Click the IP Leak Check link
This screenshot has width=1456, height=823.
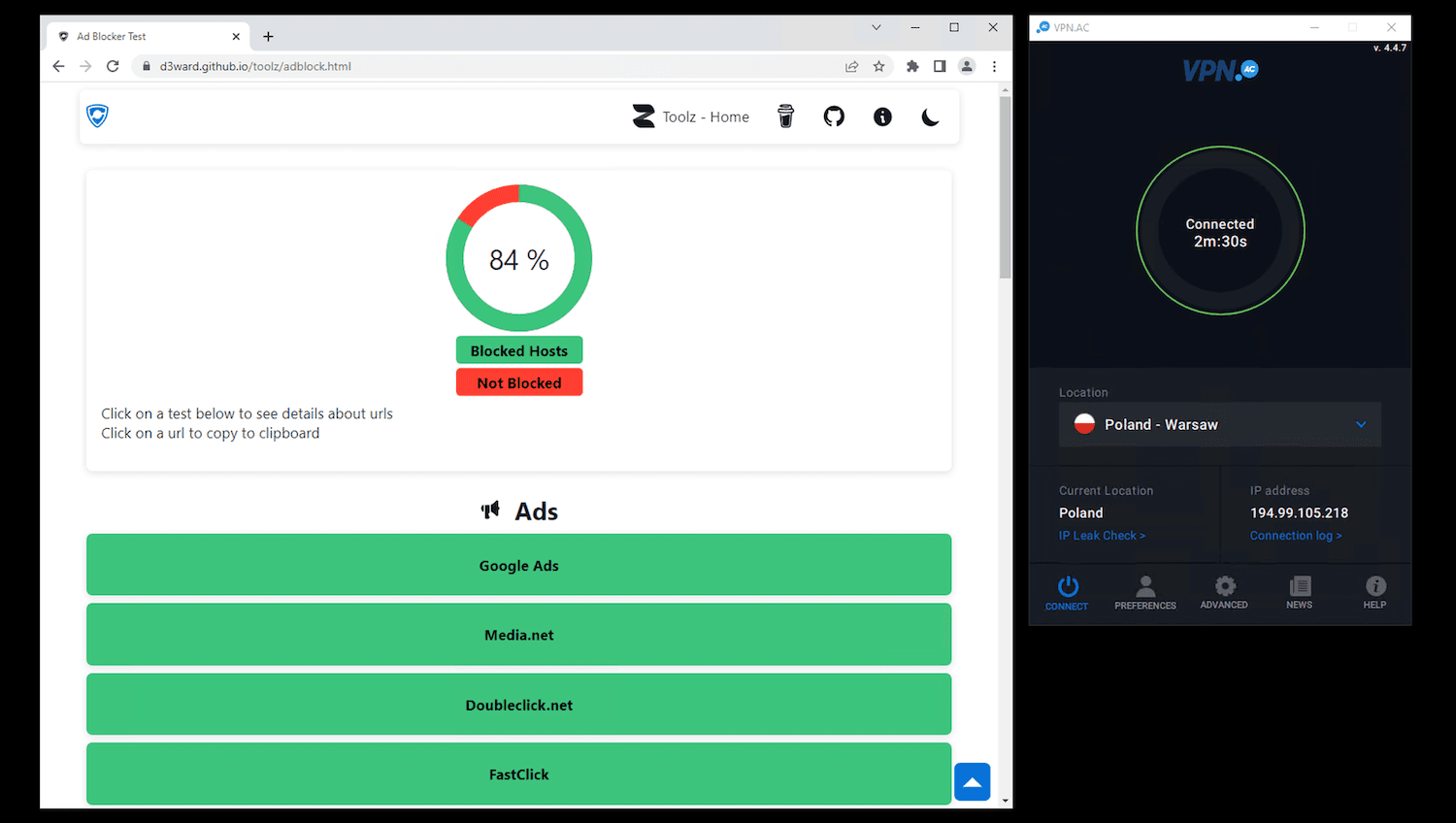pos(1102,535)
